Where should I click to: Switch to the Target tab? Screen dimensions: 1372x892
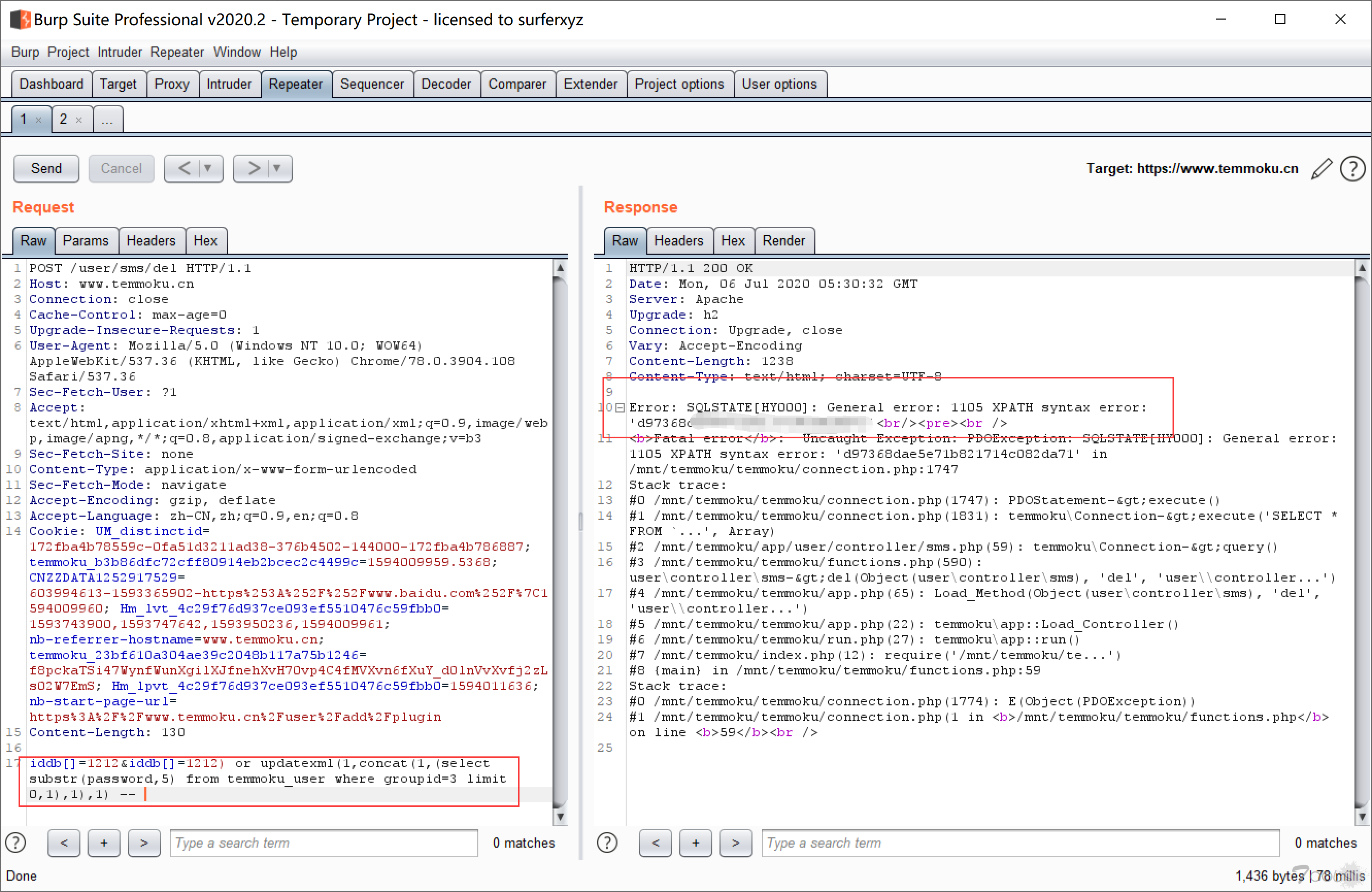(118, 84)
